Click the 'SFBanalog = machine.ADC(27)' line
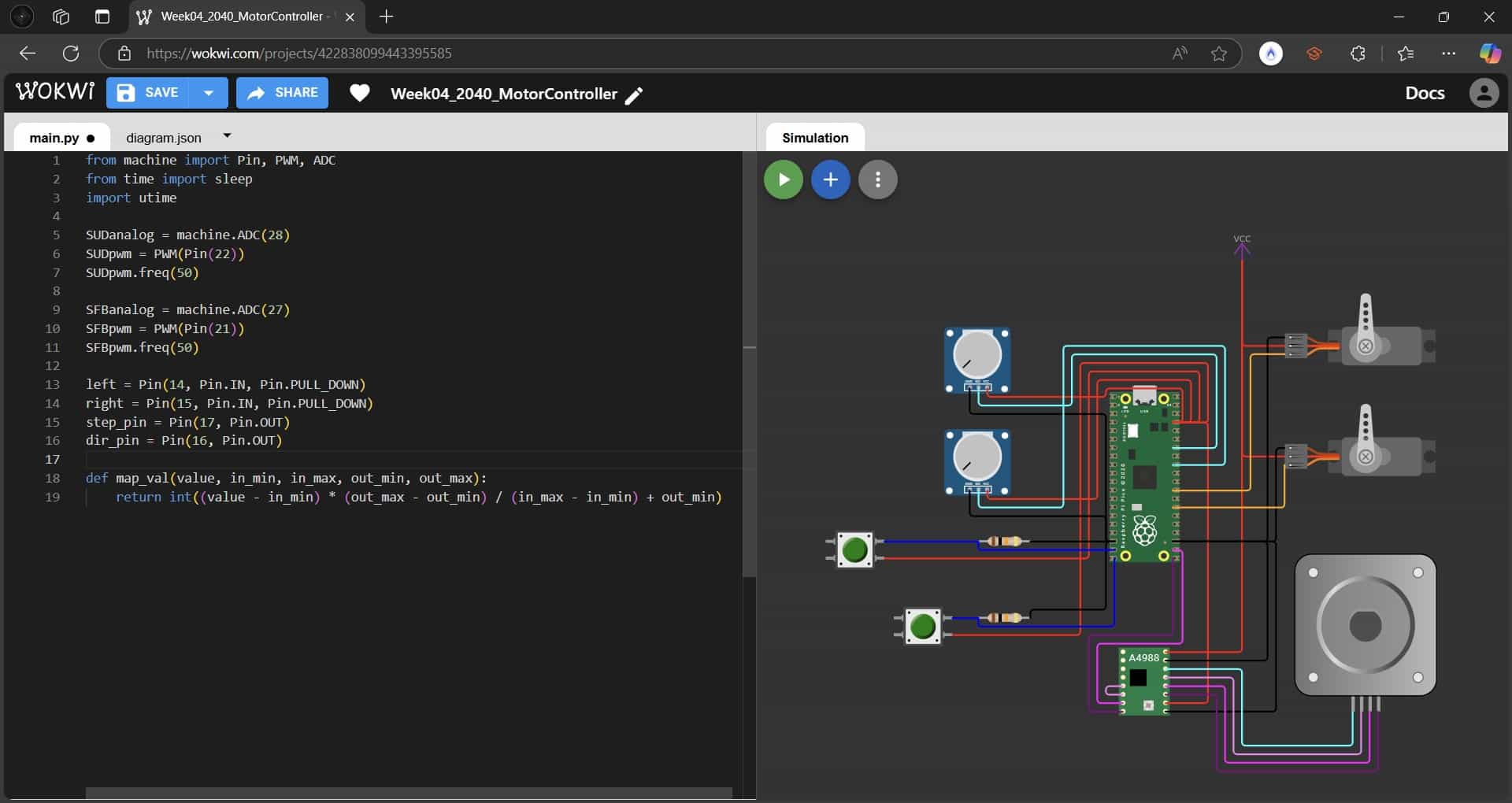Screen dimensions: 1512x803 (x=187, y=309)
